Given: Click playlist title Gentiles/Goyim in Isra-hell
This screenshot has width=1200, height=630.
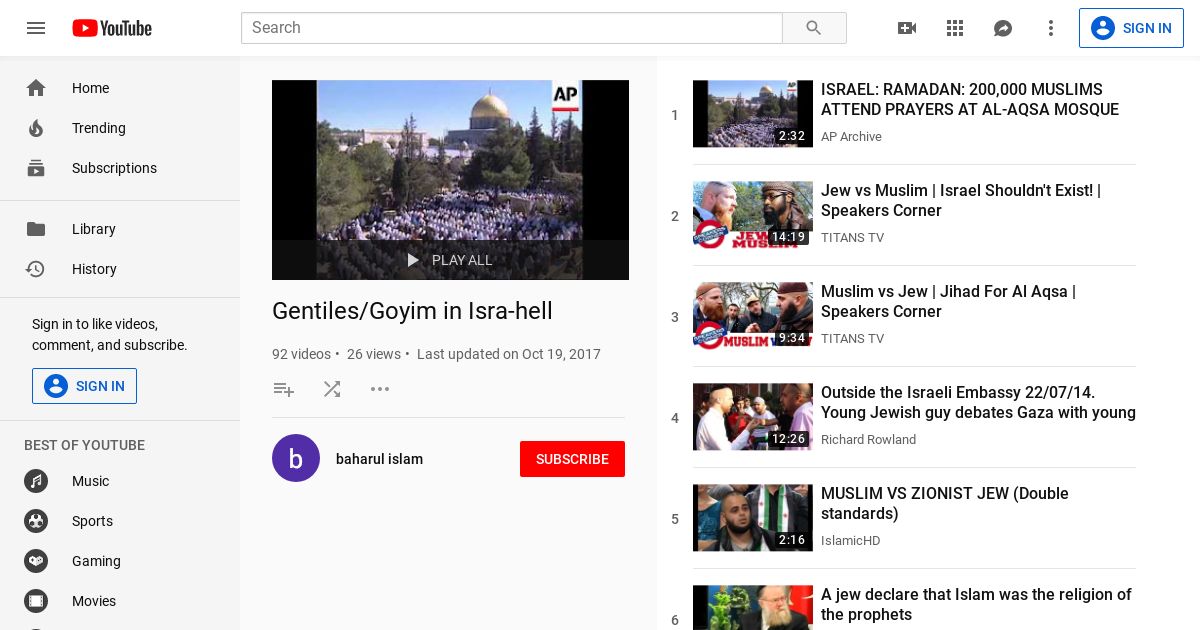Looking at the screenshot, I should click(412, 311).
